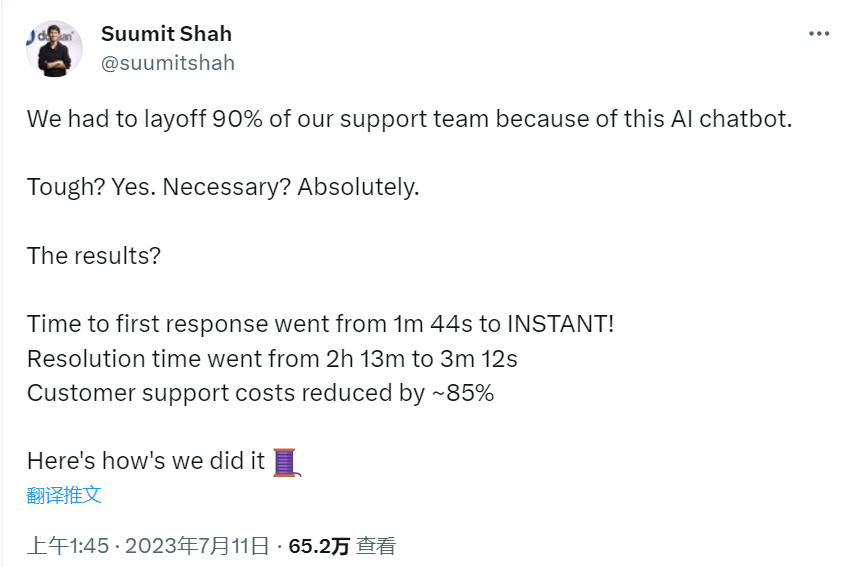Click the 翻译推文 translate link
Screen dimensions: 855x567
[64, 494]
